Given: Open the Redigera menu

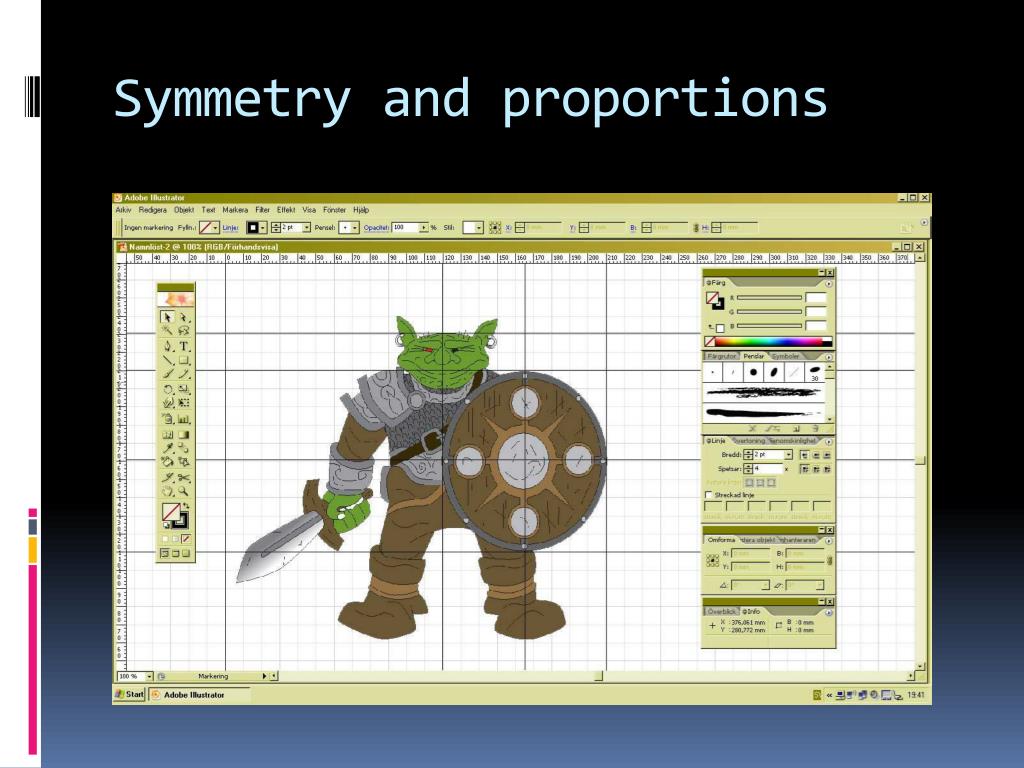Looking at the screenshot, I should pyautogui.click(x=152, y=210).
